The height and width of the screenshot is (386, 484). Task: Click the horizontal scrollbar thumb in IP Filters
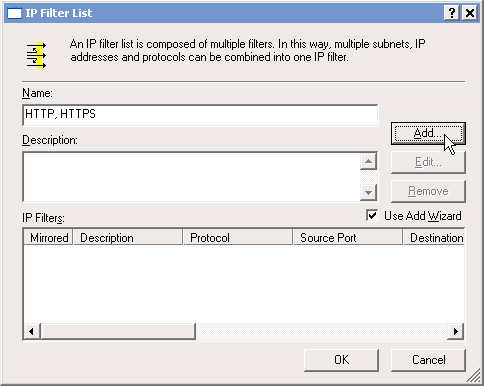(118, 331)
